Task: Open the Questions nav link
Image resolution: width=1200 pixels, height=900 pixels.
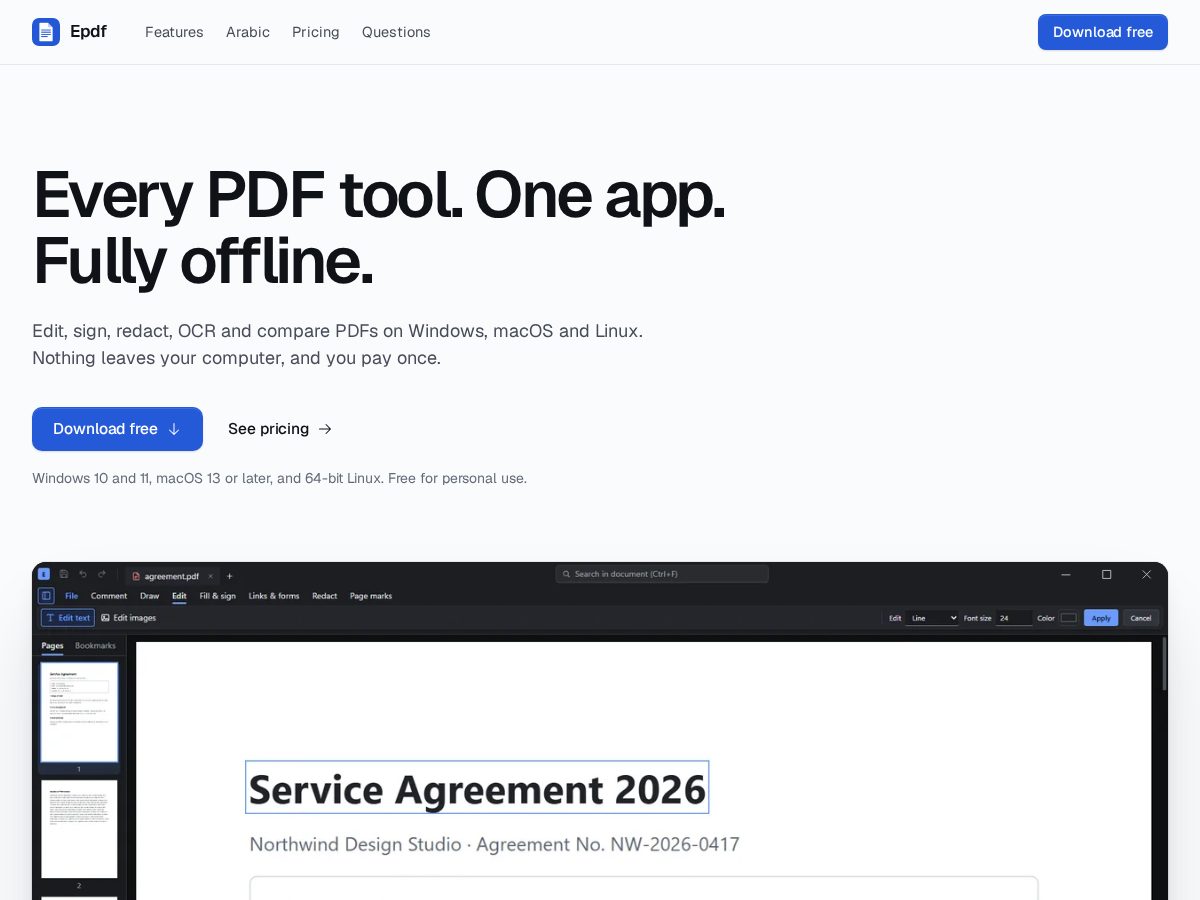Action: [x=396, y=32]
